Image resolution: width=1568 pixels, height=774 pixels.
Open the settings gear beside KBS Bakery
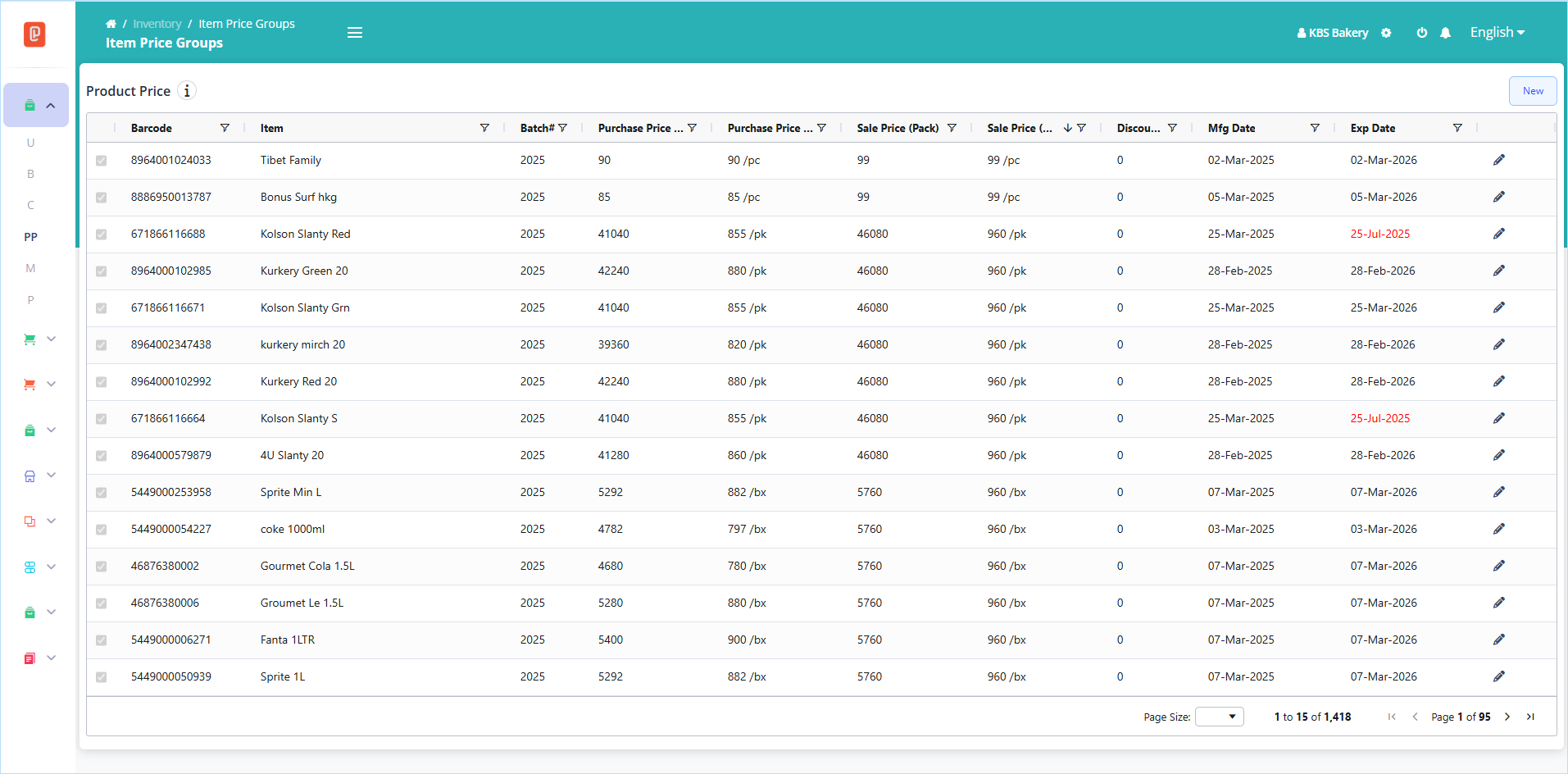1386,33
